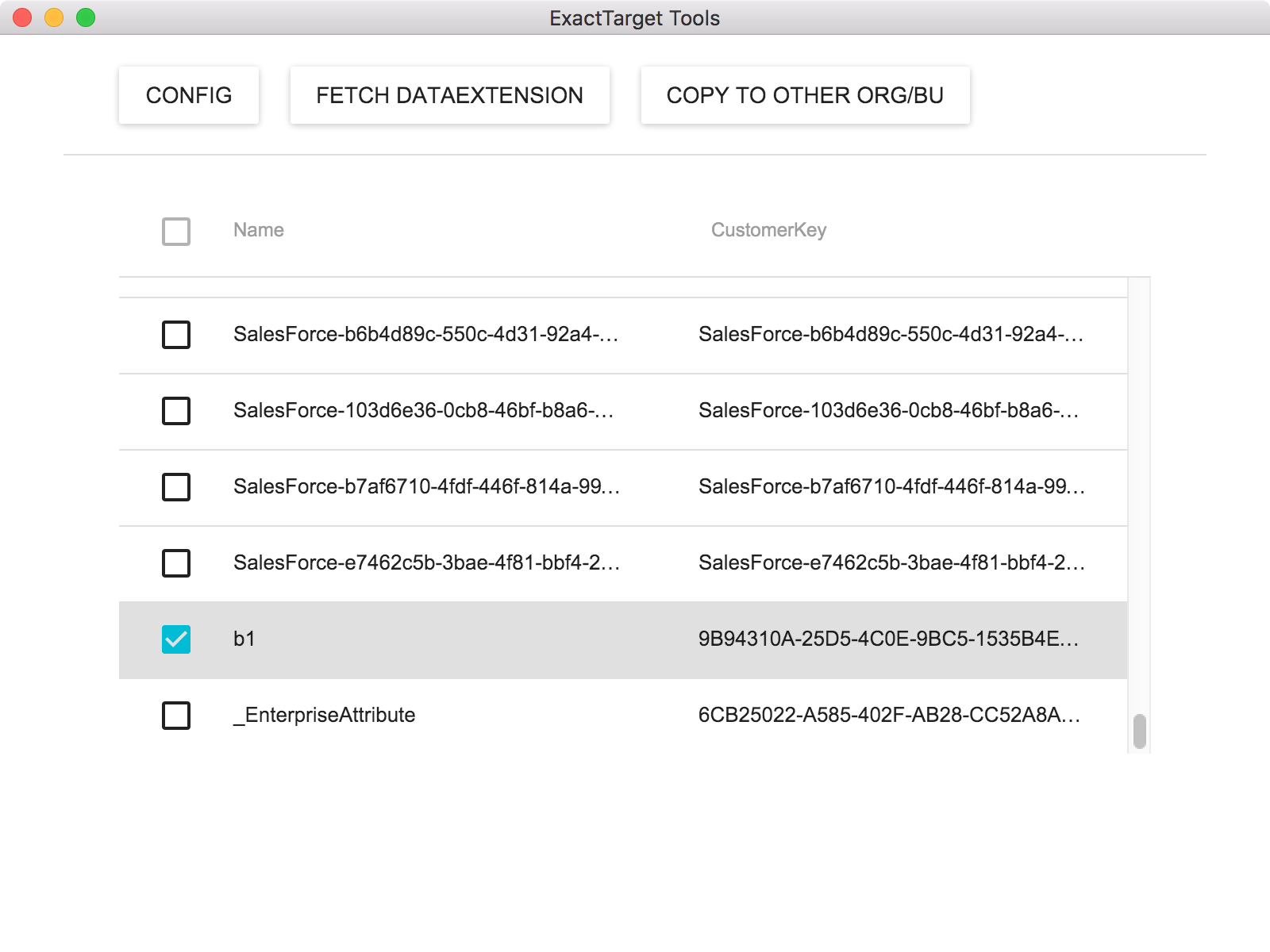1270x952 pixels.
Task: Select name SalesForce-103d6e36-0cb8-46bf-b8a6
Action: click(x=424, y=411)
